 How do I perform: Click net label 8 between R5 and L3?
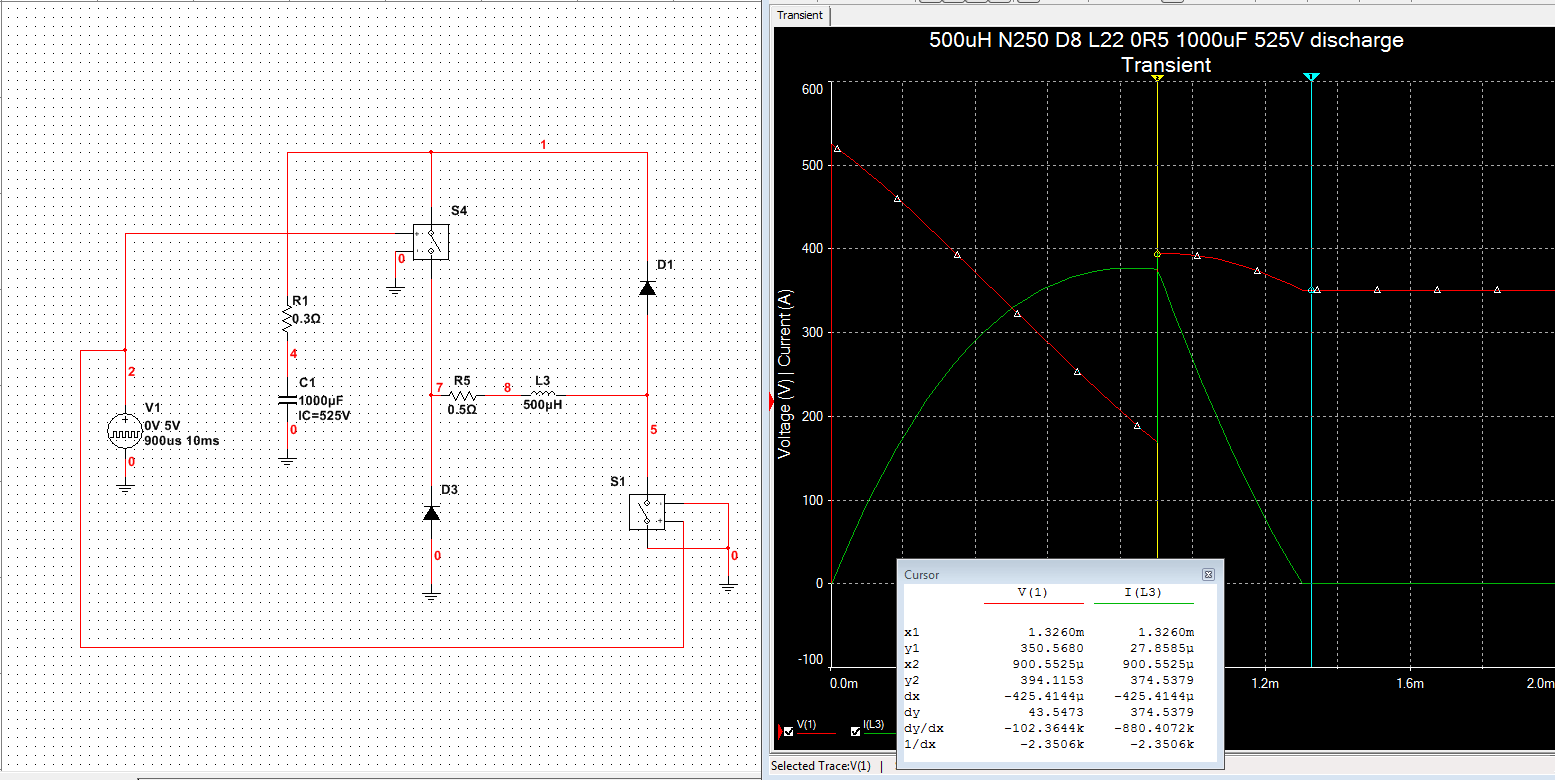pos(507,388)
